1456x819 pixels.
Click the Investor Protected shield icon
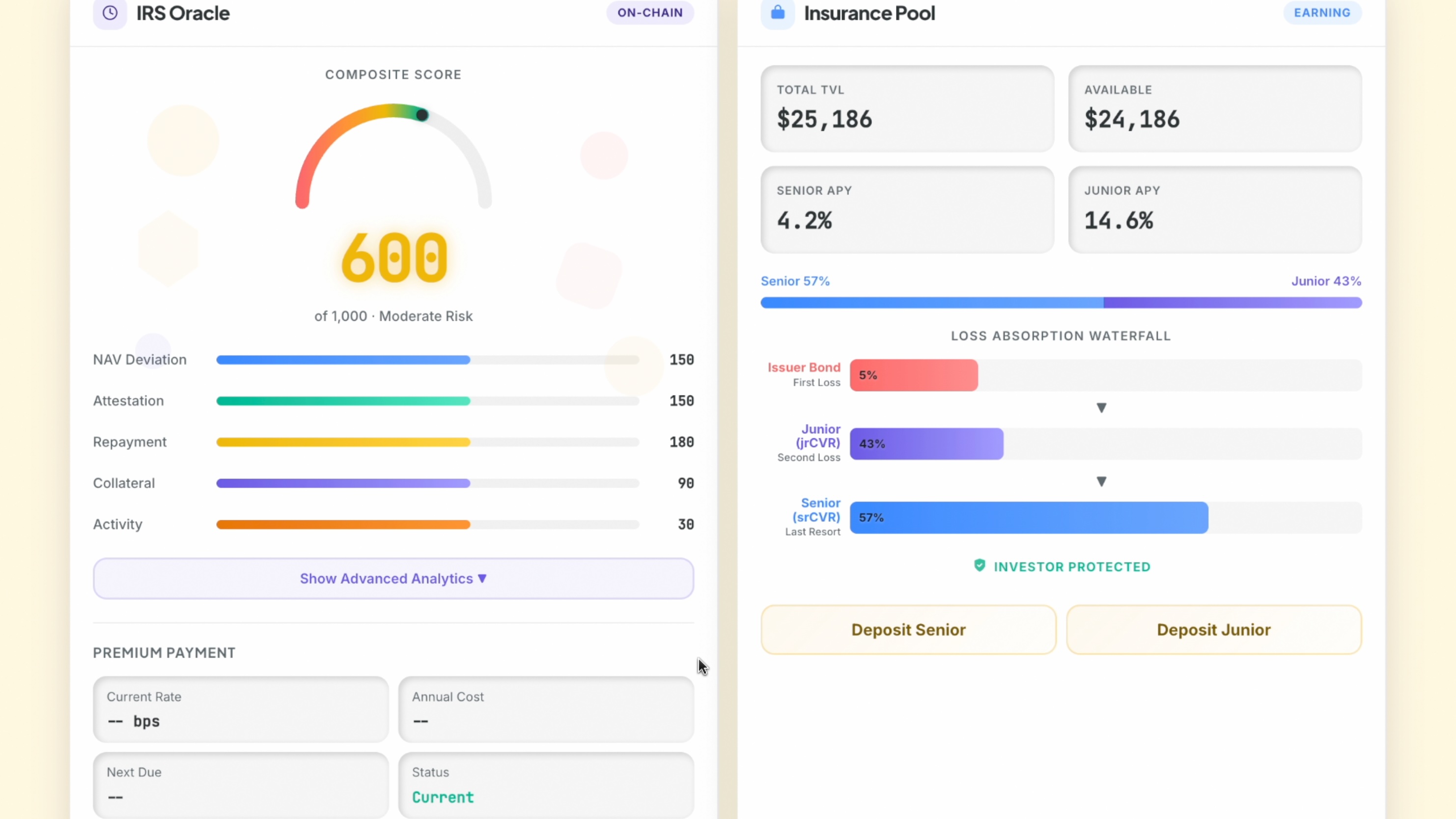pyautogui.click(x=980, y=566)
